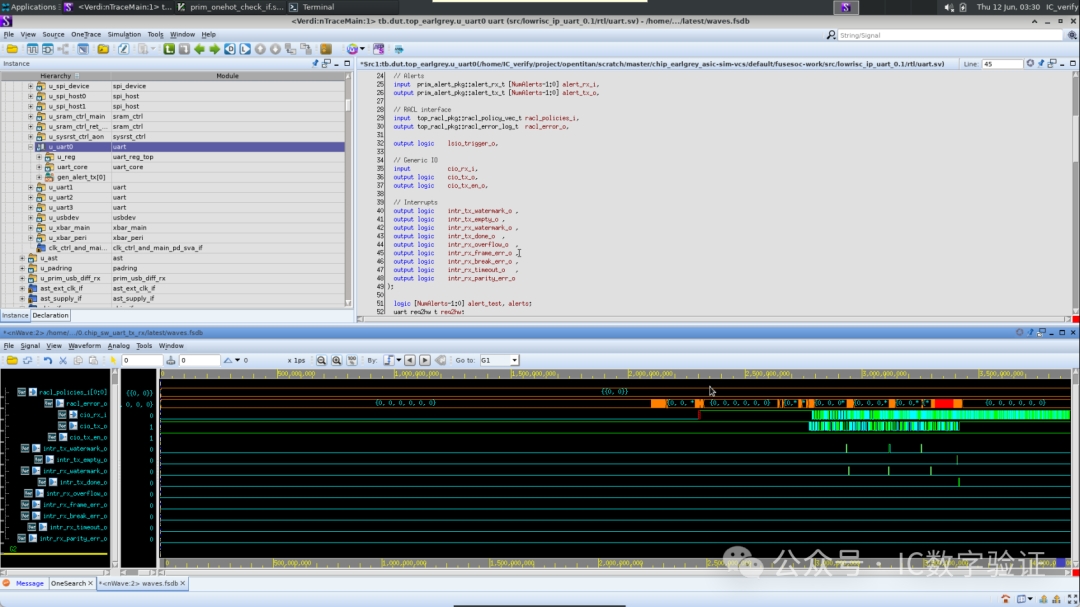Click the cut (scissors) icon in nWave toolbar
1080x607 pixels.
[62, 360]
